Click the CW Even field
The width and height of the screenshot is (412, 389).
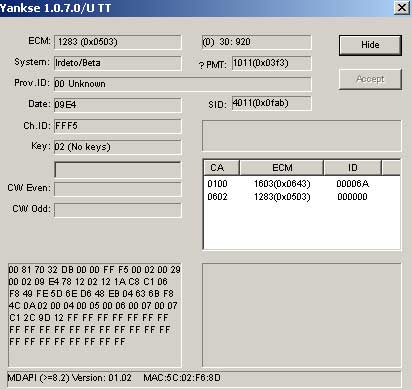pos(118,189)
